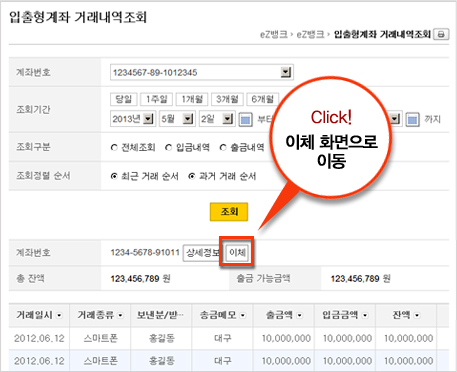Click the yellow 조회 button
Screen dimensions: 457x372
click(229, 212)
